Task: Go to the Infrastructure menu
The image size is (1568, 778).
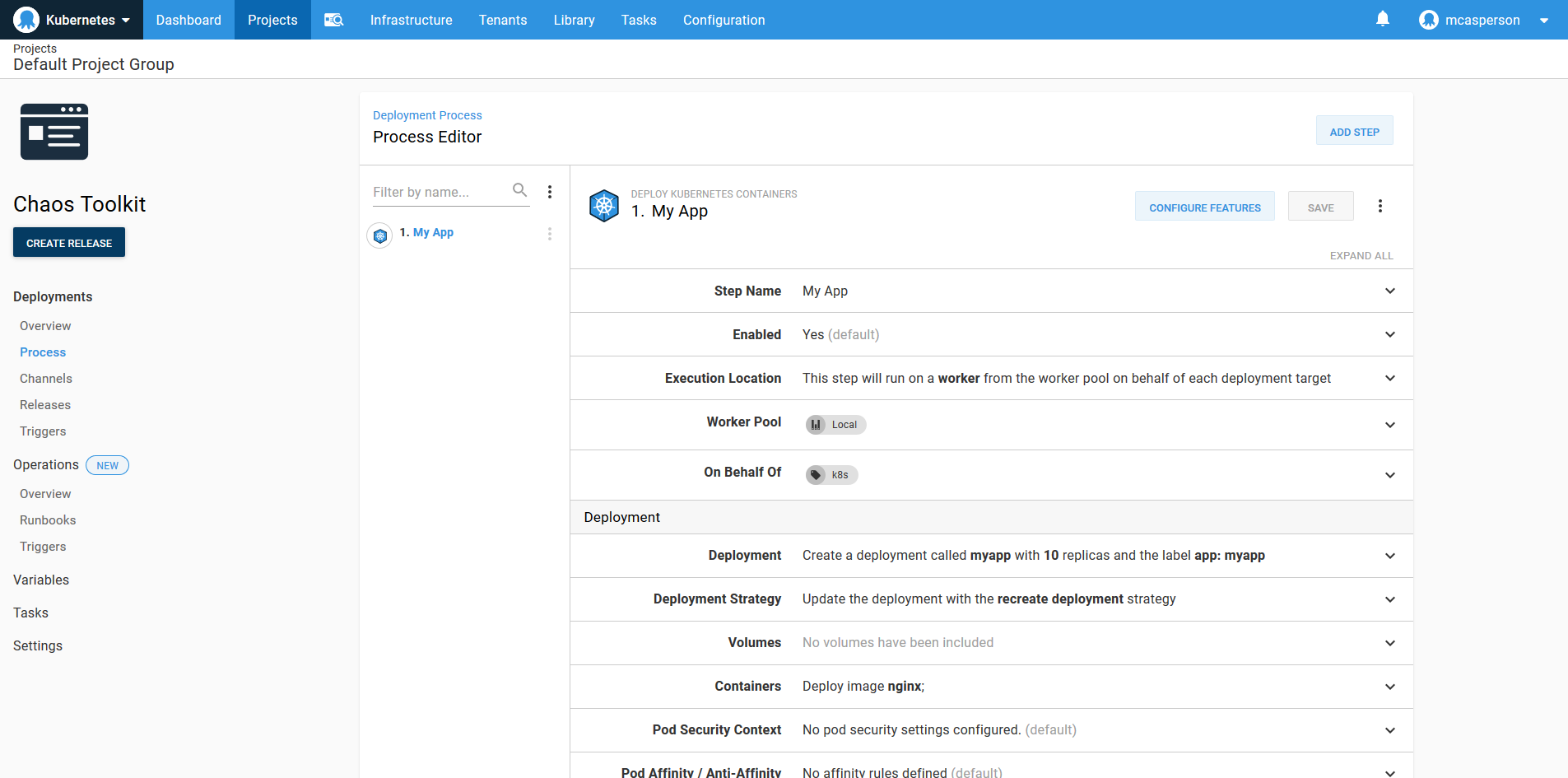Action: (411, 20)
